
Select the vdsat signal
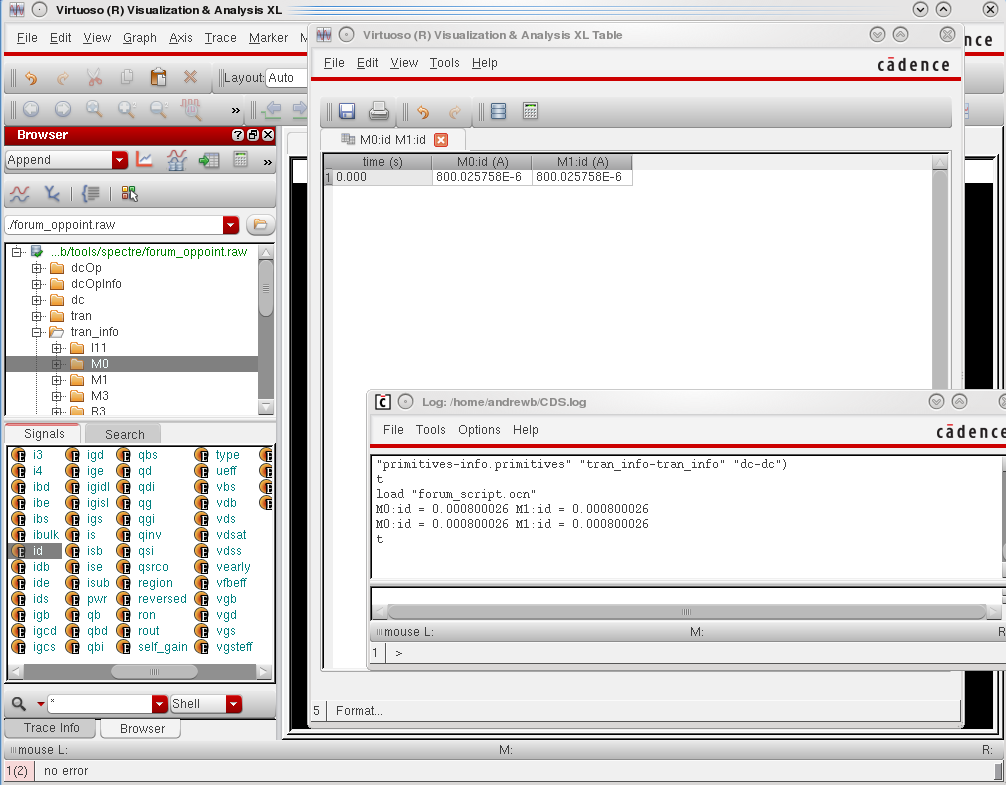click(x=231, y=535)
